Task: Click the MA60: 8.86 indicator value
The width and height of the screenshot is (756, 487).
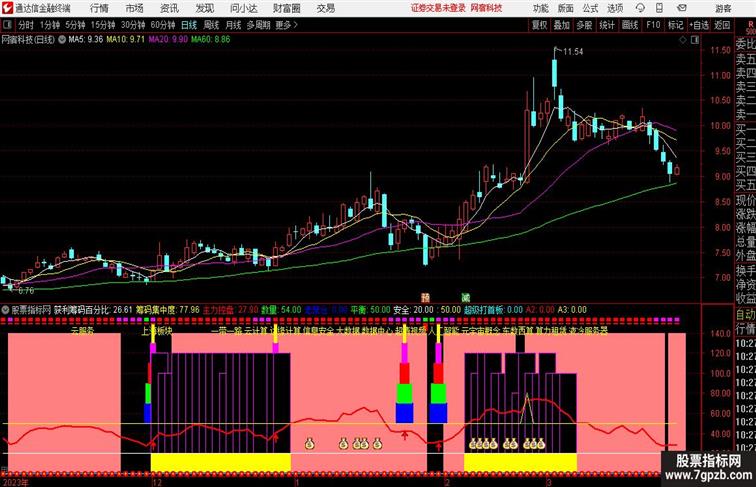Action: [211, 40]
